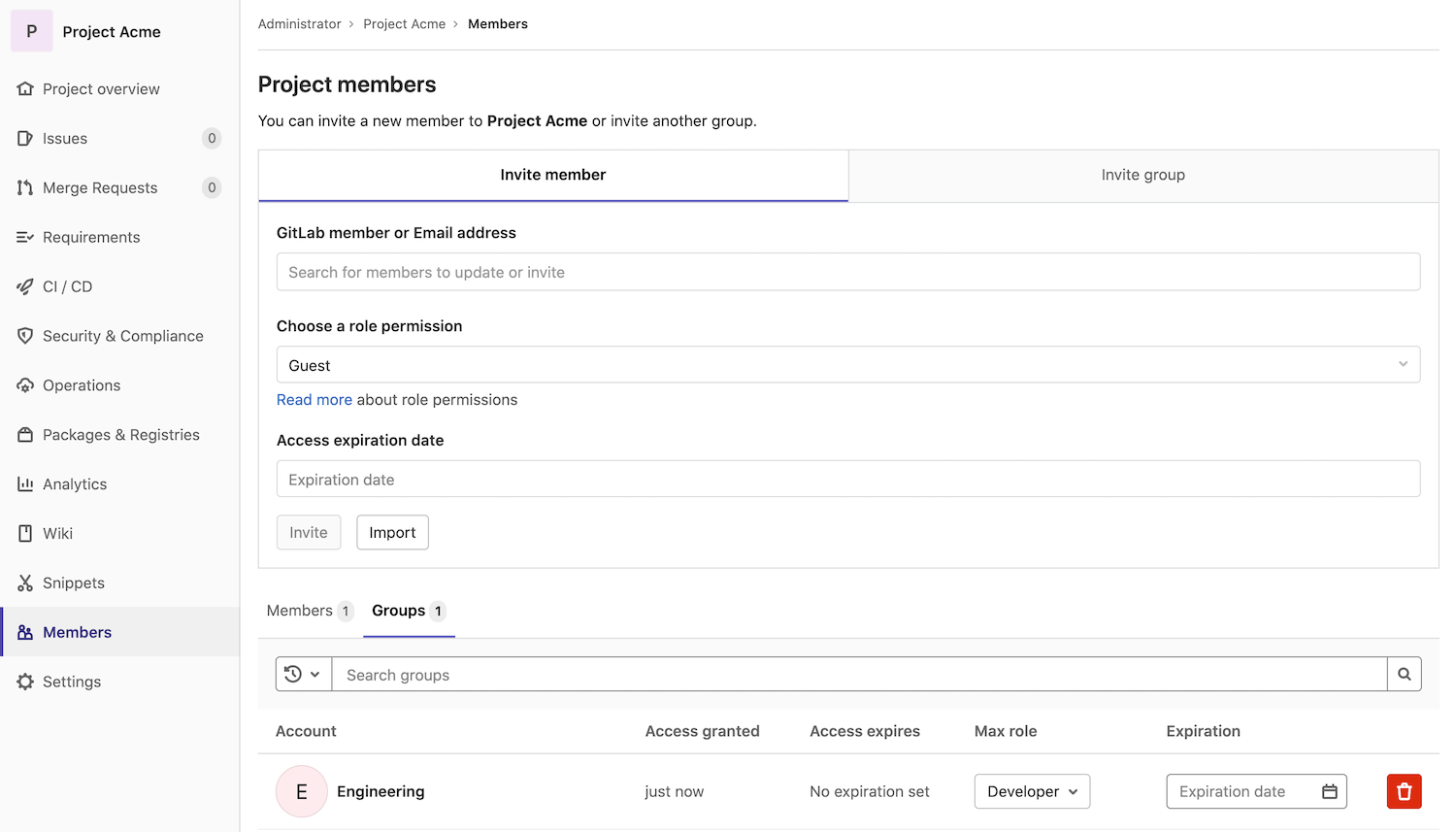
Task: Click the calendar icon in Expiration field
Action: 1329,792
